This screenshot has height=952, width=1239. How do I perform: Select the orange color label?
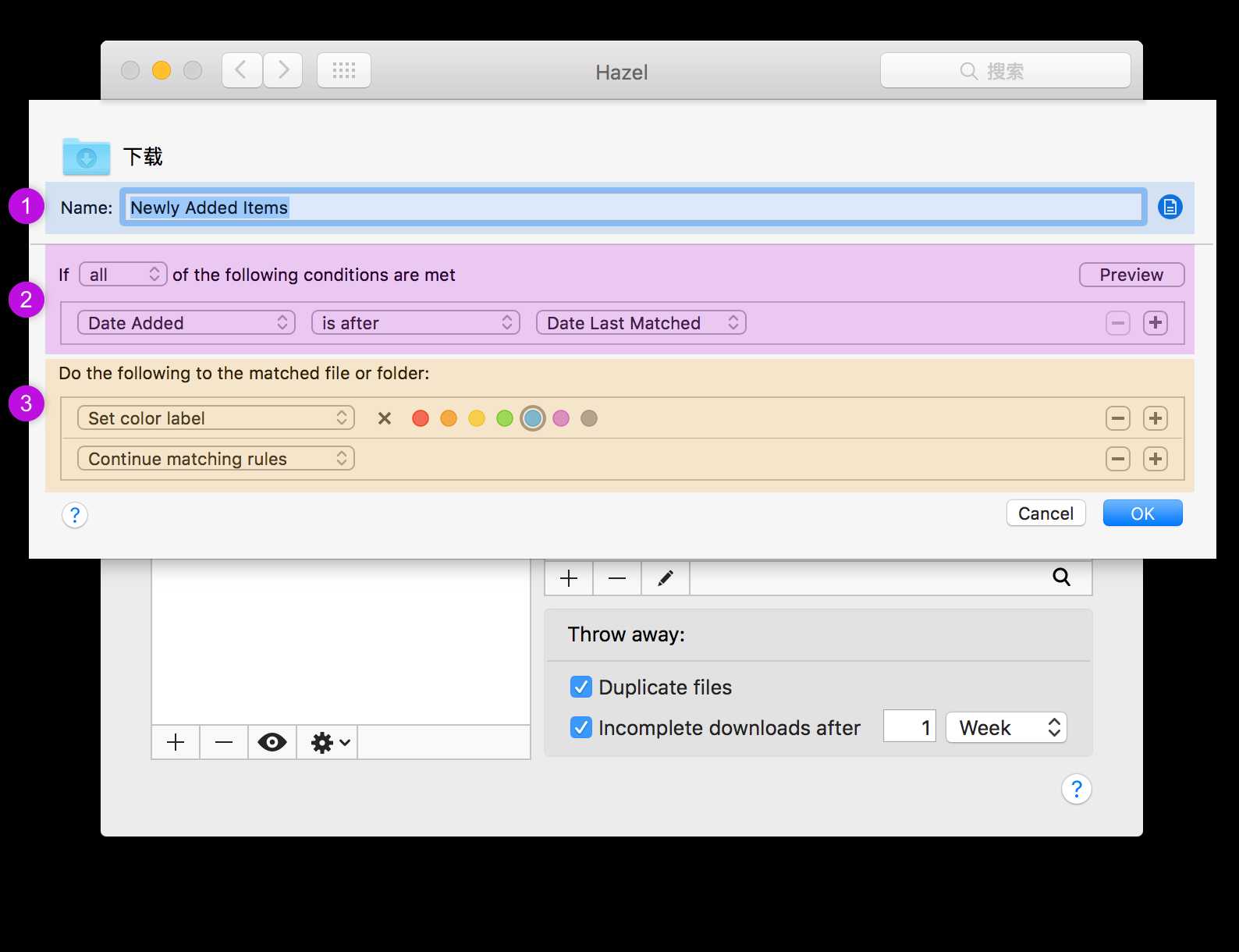coord(449,418)
